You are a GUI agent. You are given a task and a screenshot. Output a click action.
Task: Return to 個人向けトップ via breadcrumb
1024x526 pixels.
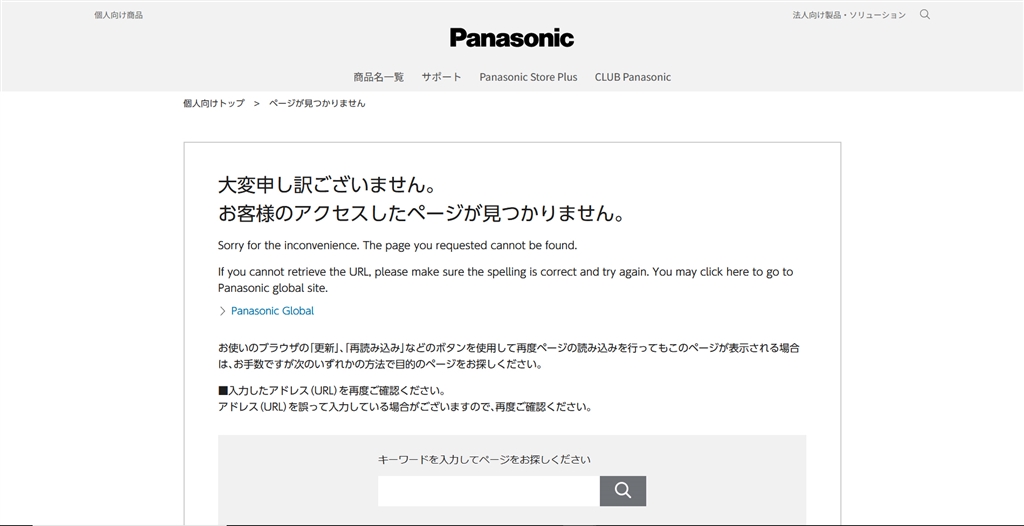point(213,104)
